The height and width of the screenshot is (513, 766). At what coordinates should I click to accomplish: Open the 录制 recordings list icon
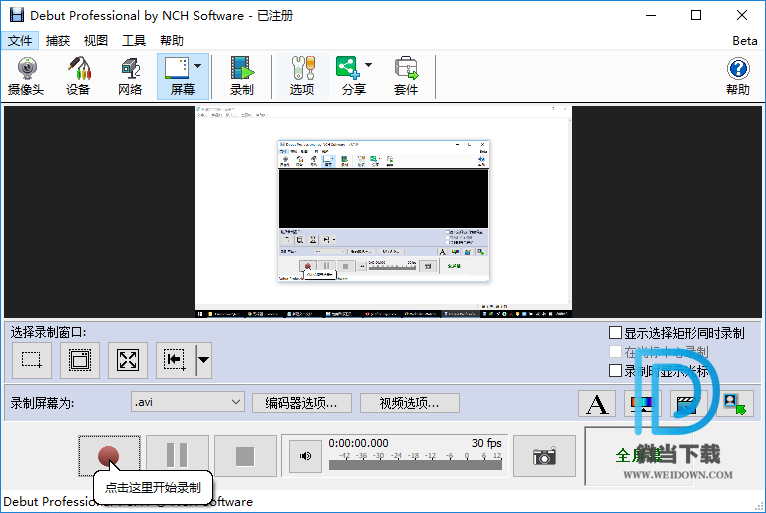(242, 77)
